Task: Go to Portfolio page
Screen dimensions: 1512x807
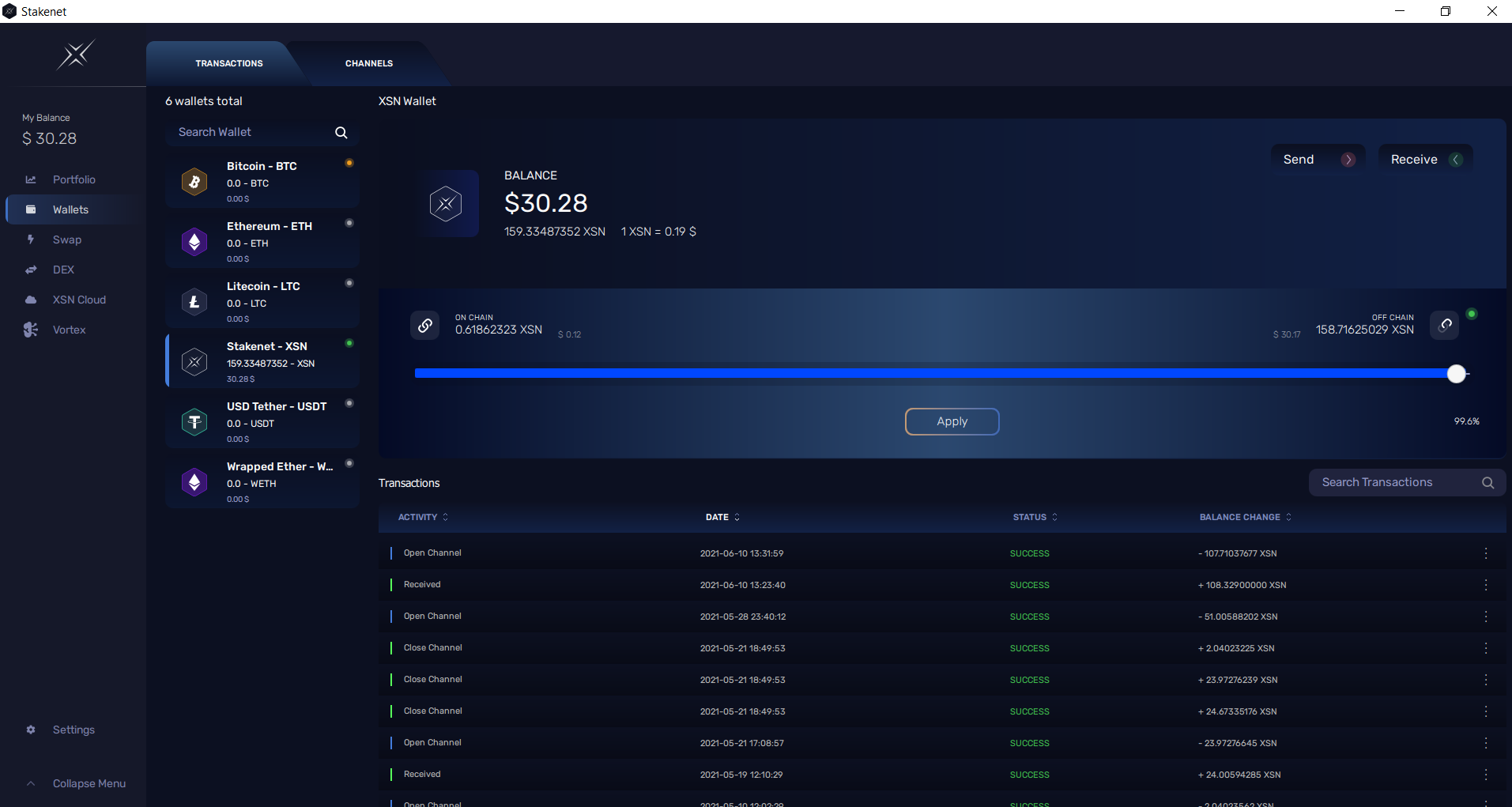Action: (x=74, y=179)
